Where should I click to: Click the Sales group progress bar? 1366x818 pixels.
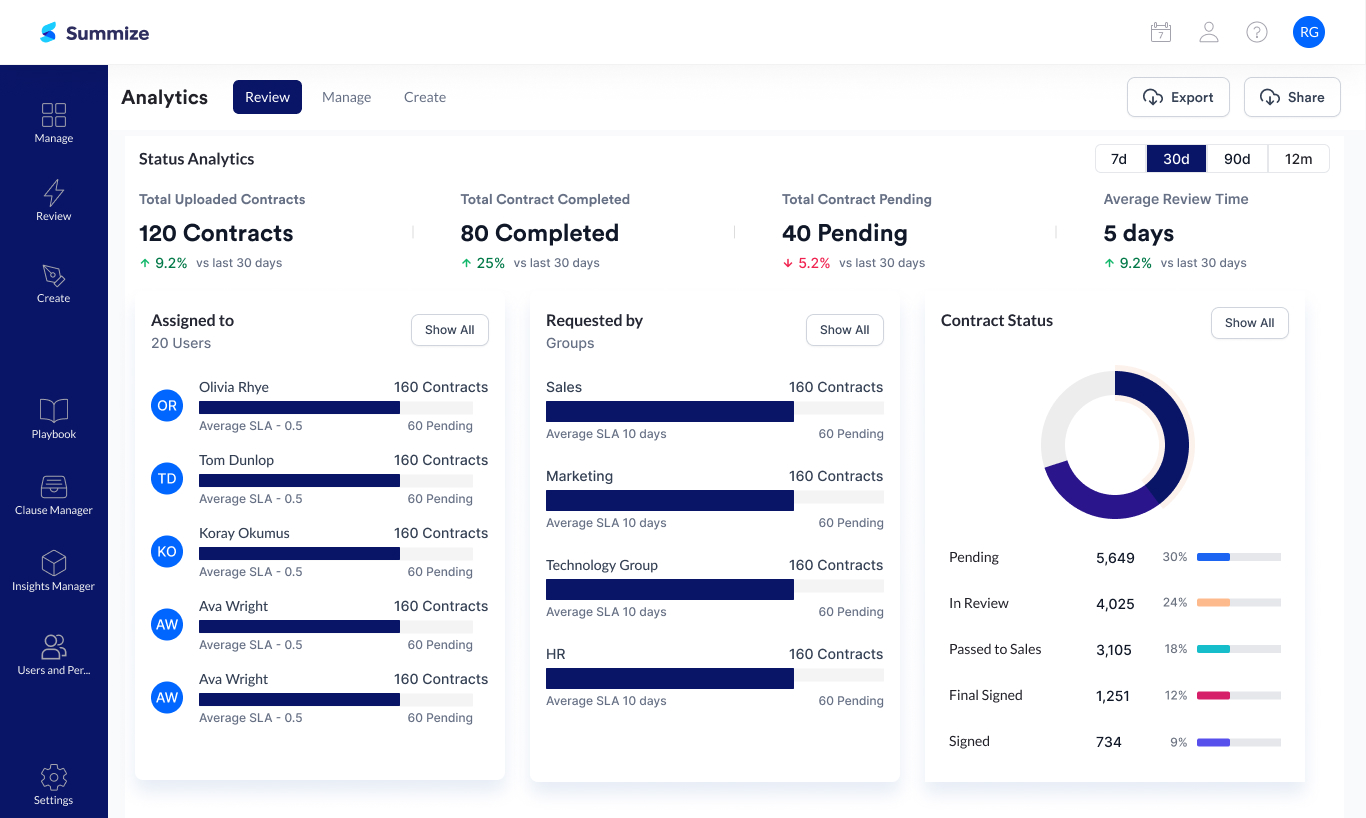[x=715, y=411]
